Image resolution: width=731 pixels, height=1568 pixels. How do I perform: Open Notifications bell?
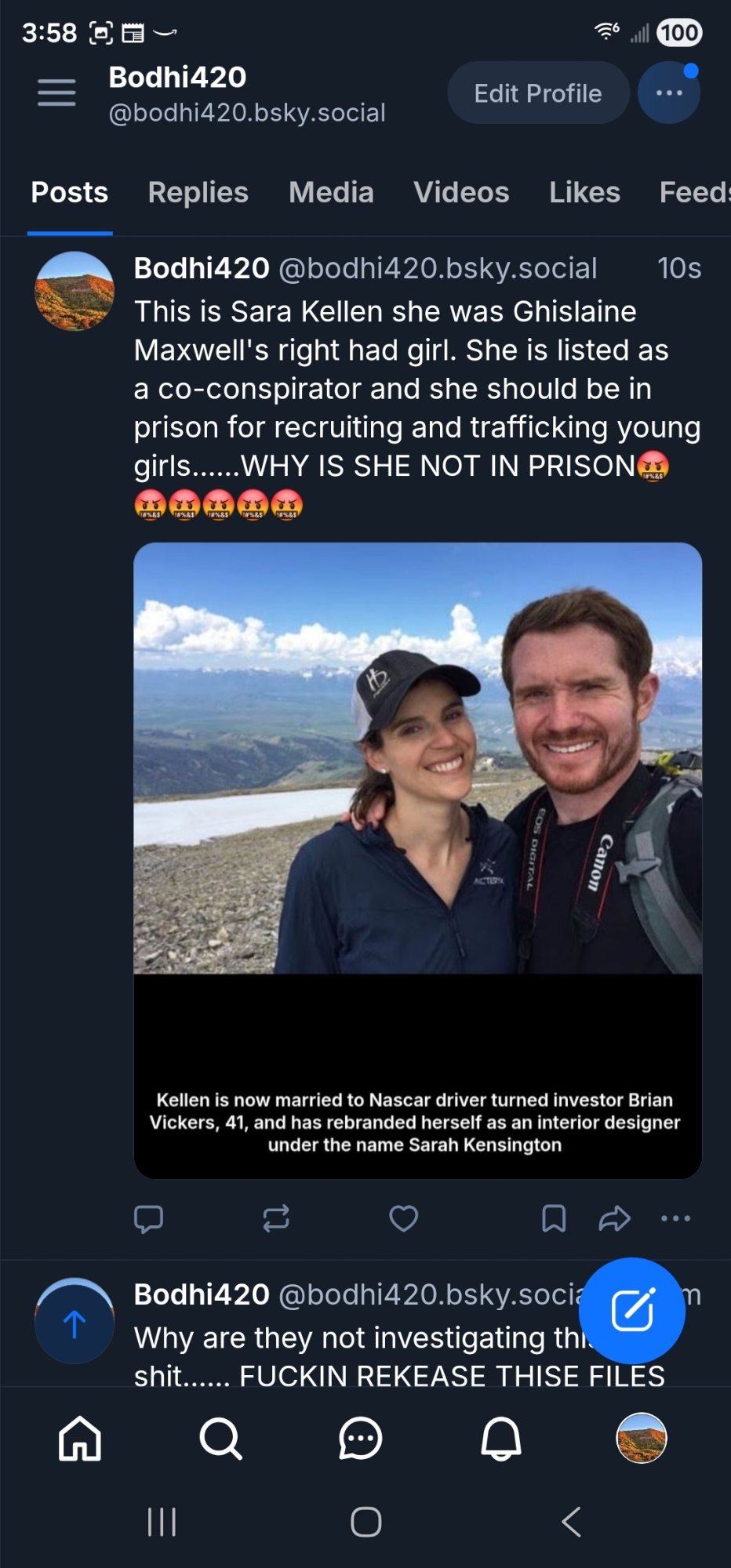click(501, 1439)
